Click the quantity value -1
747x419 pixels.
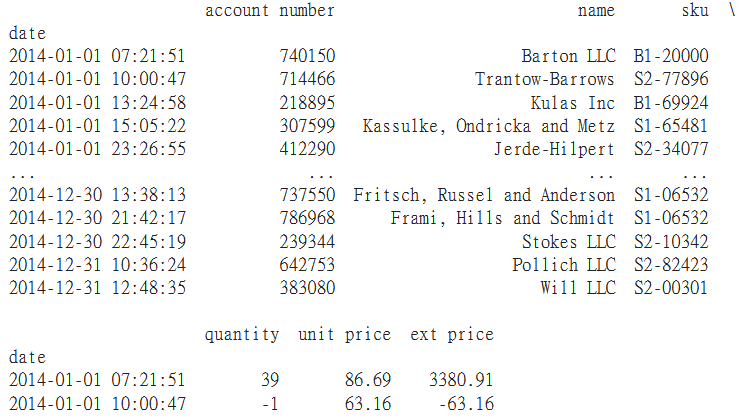click(x=270, y=404)
